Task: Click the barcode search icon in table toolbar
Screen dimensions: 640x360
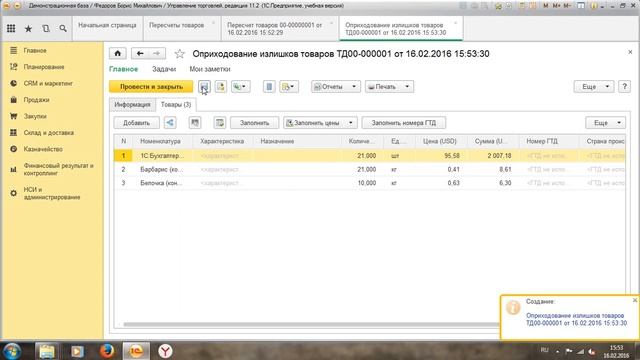Action: click(195, 123)
